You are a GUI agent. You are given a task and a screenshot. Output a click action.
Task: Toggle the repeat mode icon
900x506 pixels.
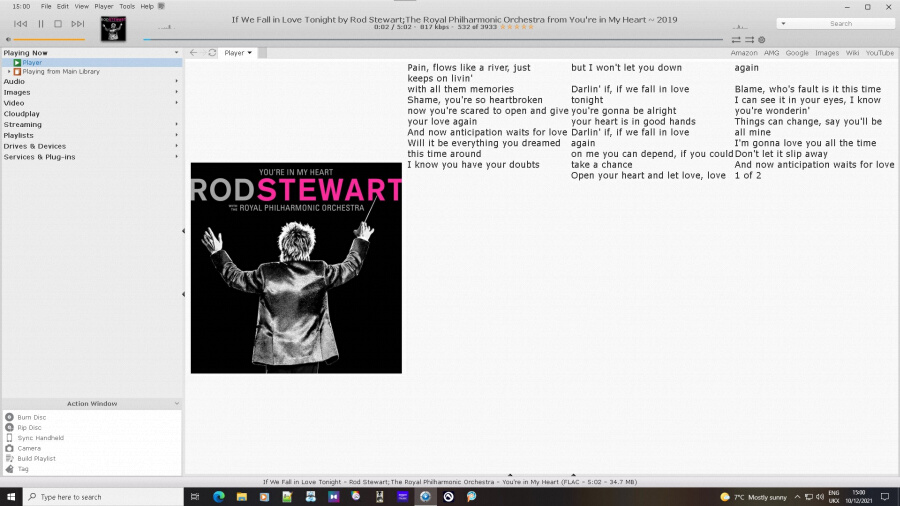tap(736, 40)
